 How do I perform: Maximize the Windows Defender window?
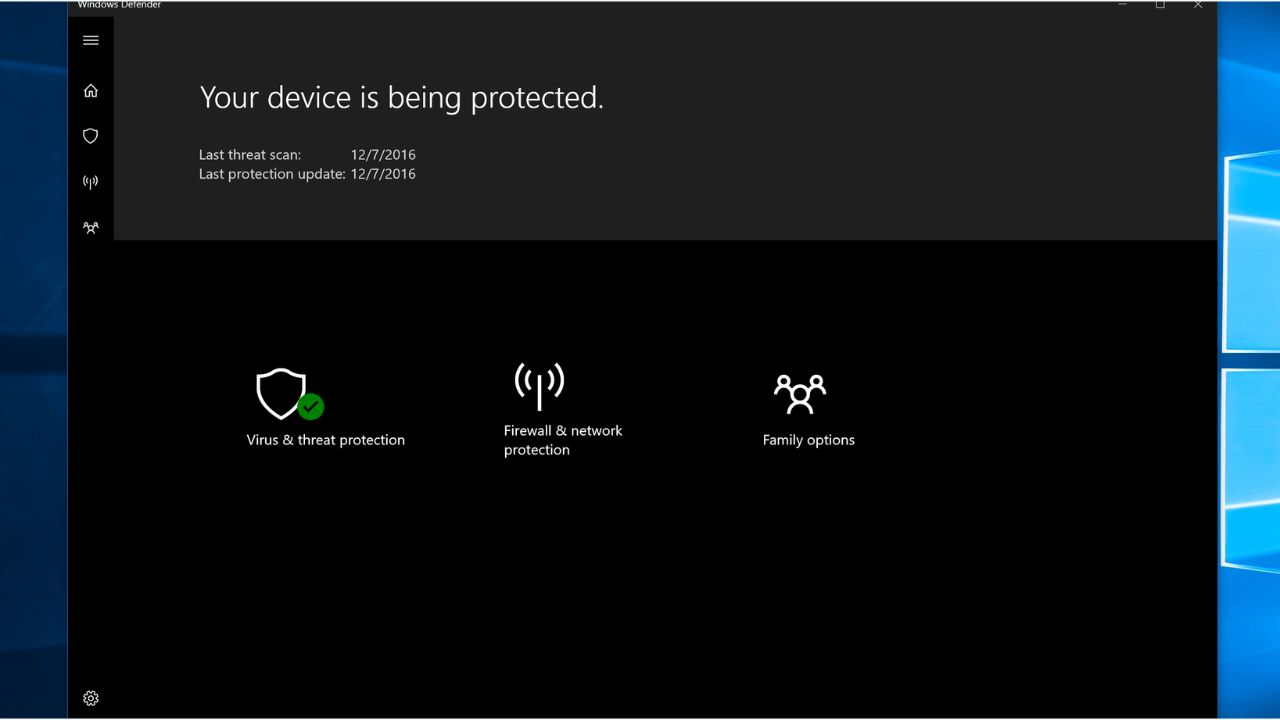(1160, 5)
